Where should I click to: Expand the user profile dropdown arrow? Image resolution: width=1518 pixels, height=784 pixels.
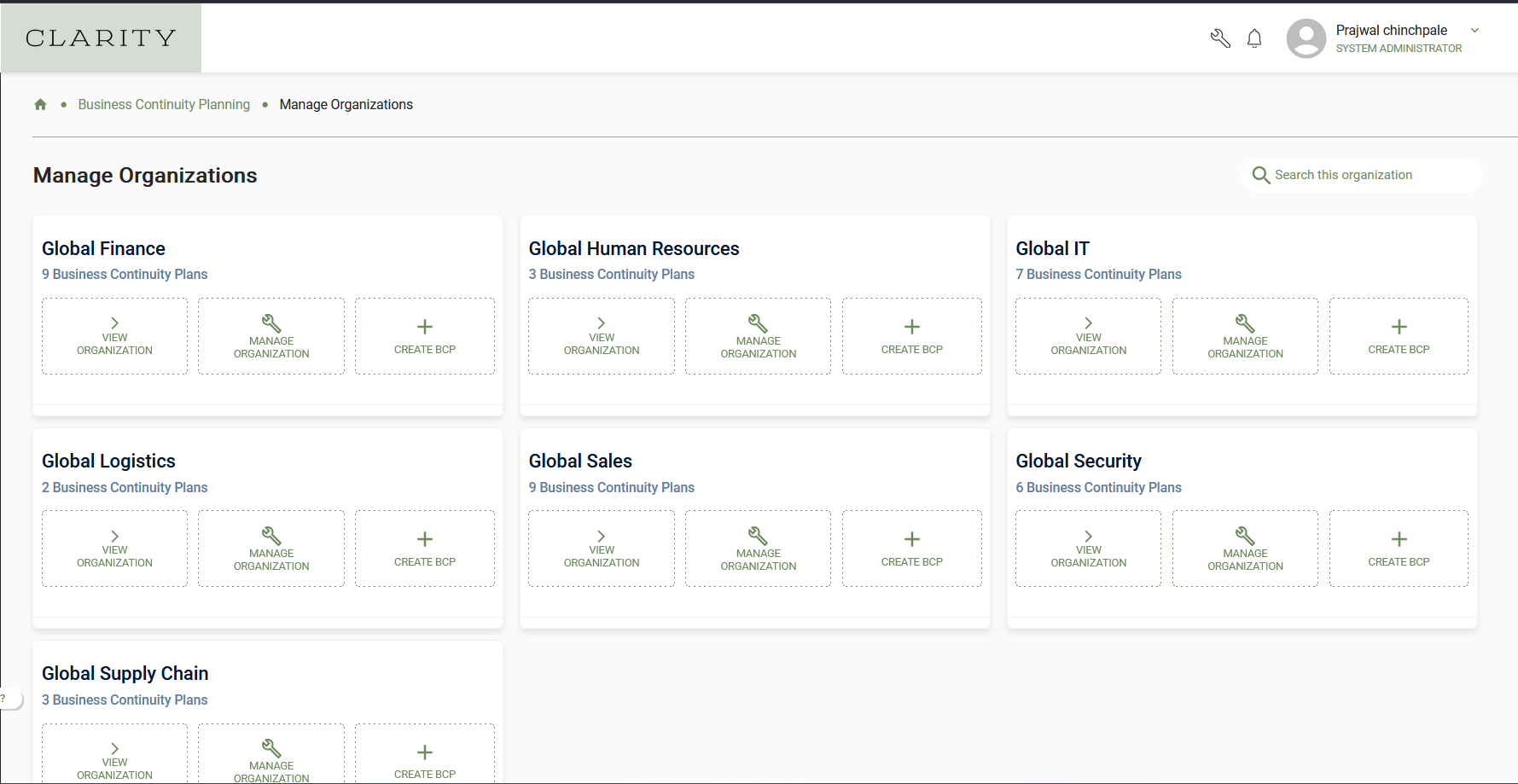[x=1474, y=31]
